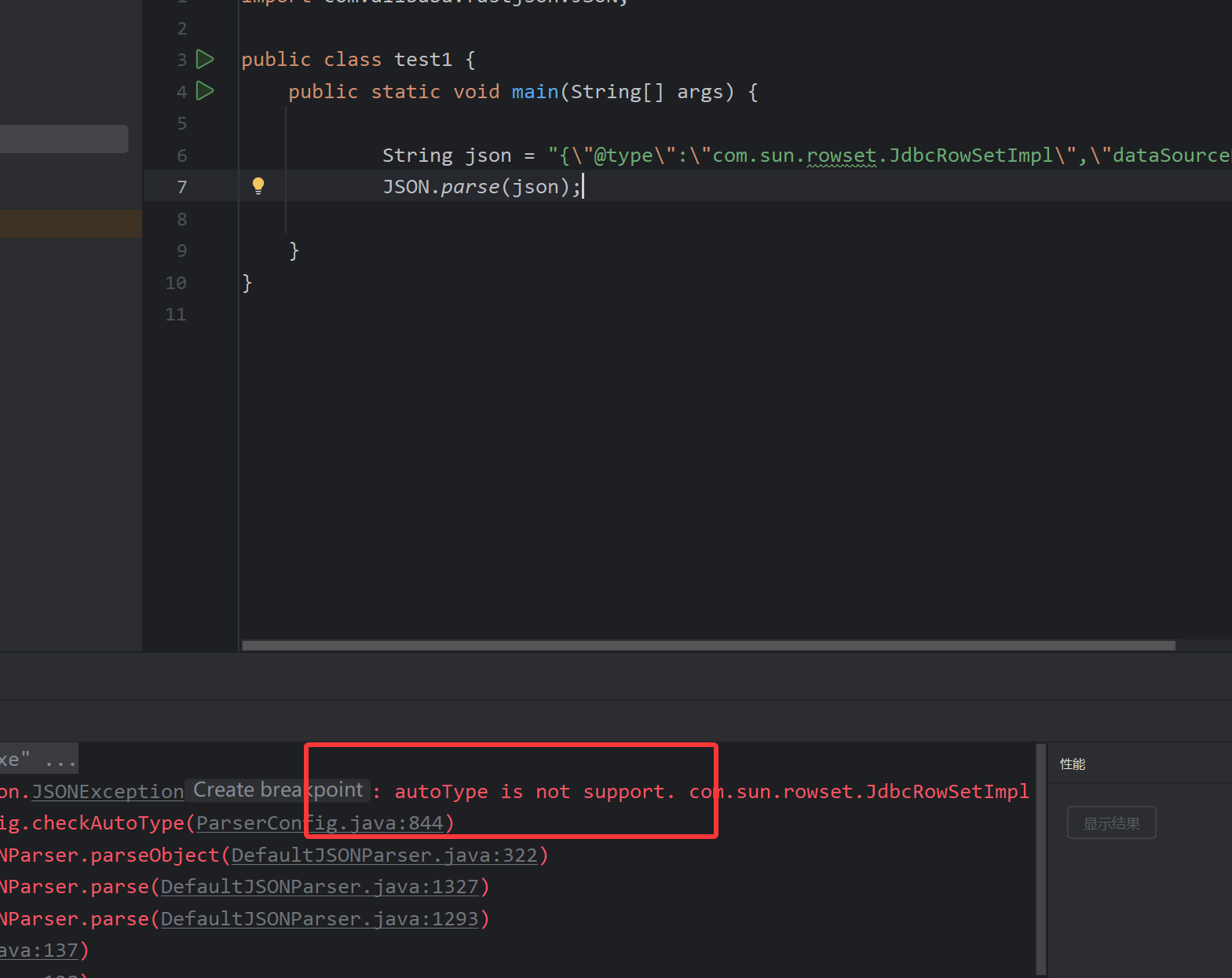Viewport: 1232px width, 978px height.
Task: Click the editor's horizontal scrollbar
Action: click(707, 646)
